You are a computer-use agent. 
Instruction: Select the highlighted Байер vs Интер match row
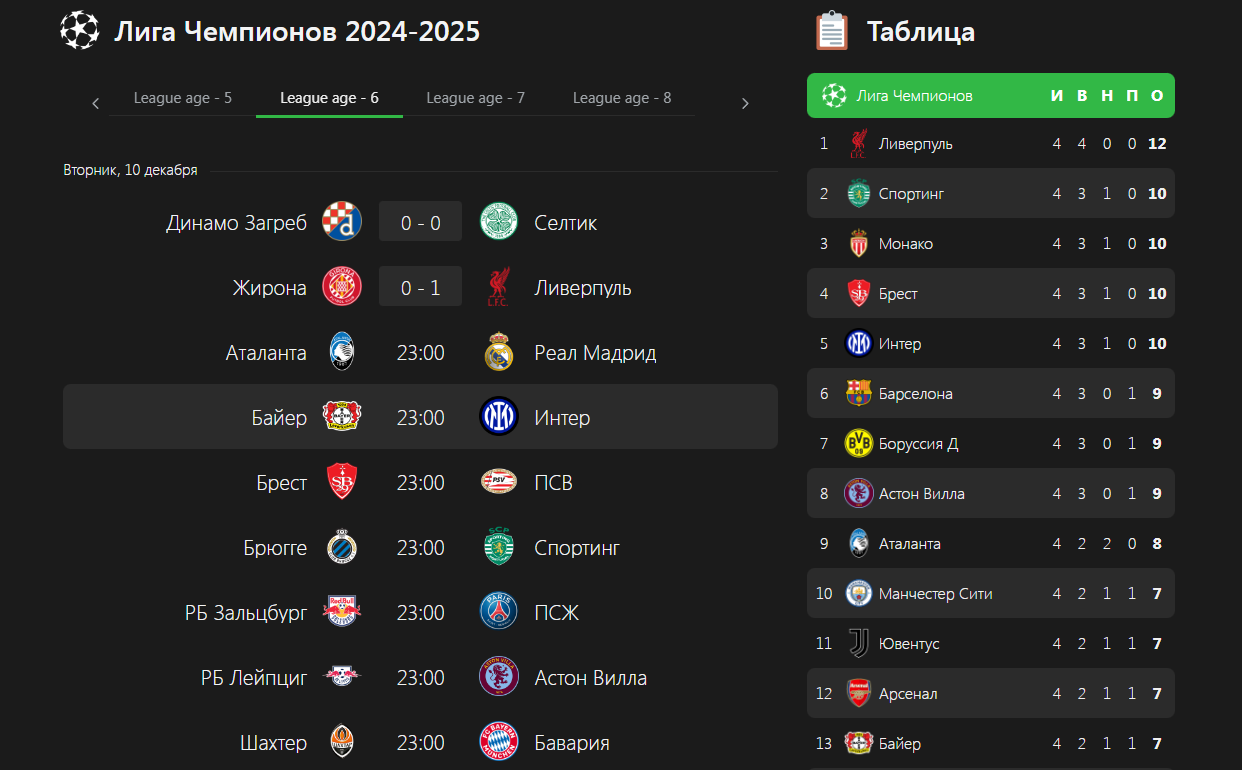click(x=420, y=417)
